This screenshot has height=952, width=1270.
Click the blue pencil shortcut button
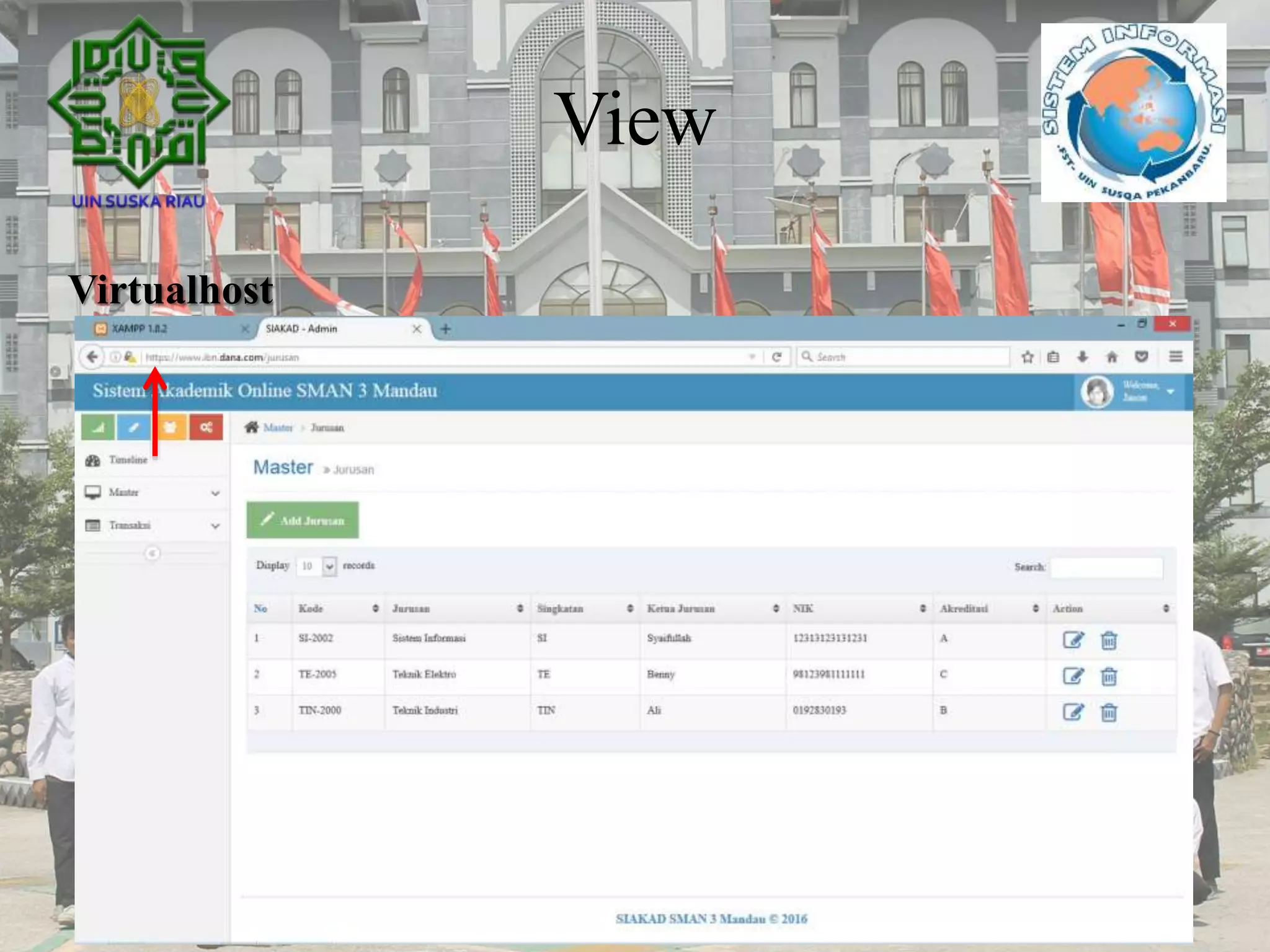133,427
